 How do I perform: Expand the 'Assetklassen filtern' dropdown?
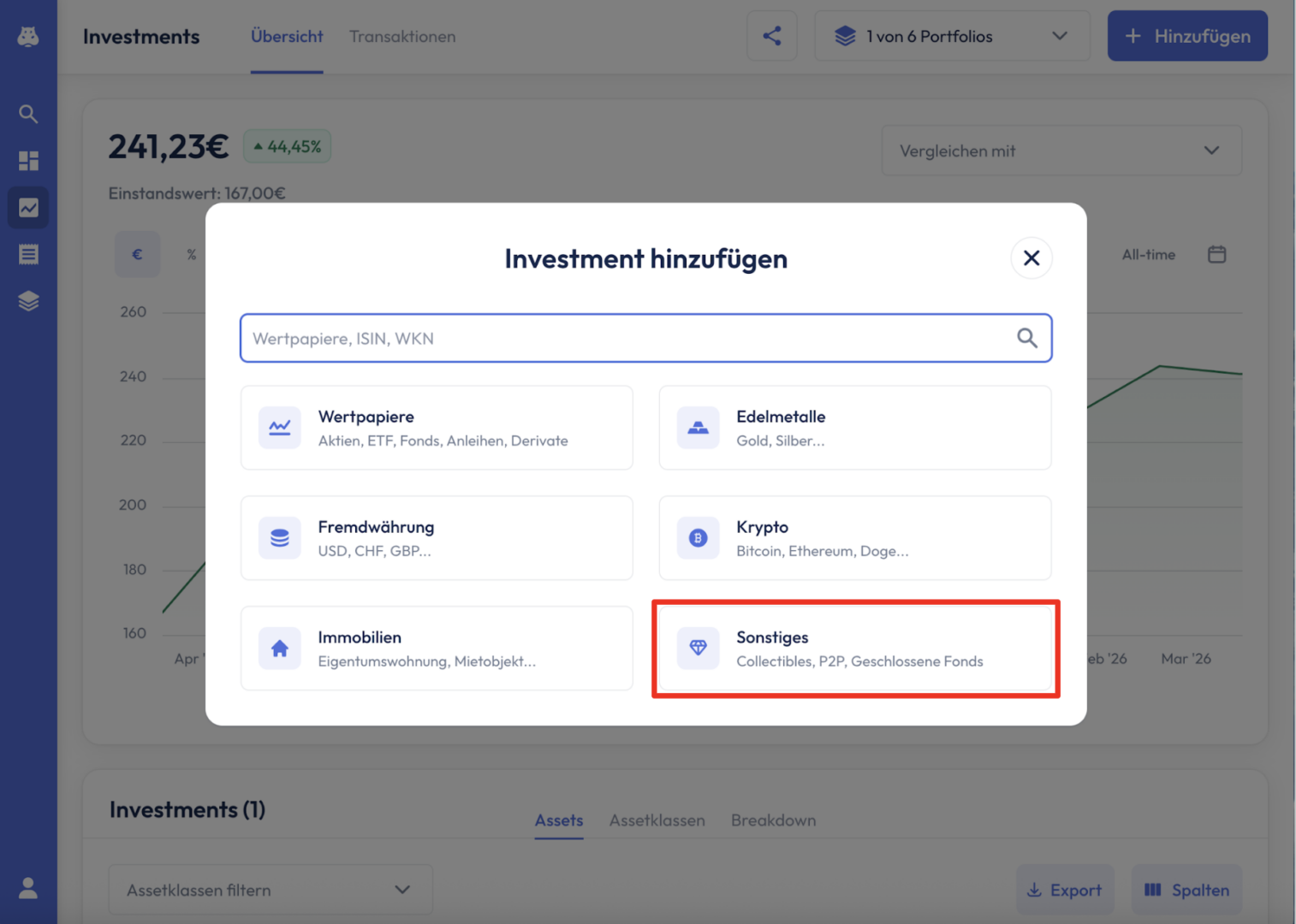(x=270, y=890)
